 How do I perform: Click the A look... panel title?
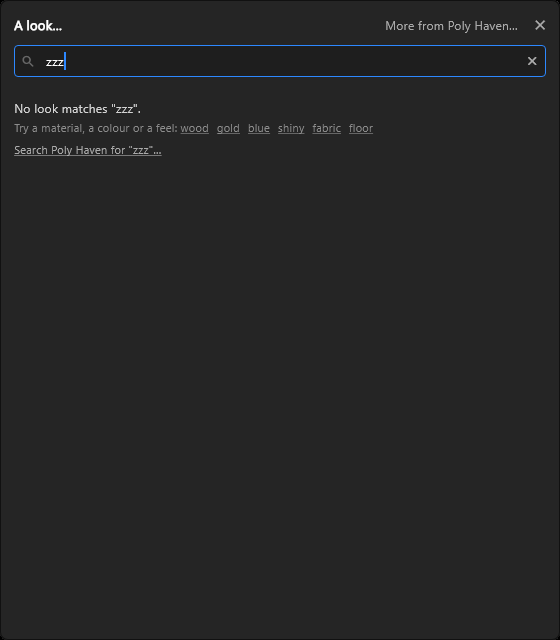tap(38, 26)
